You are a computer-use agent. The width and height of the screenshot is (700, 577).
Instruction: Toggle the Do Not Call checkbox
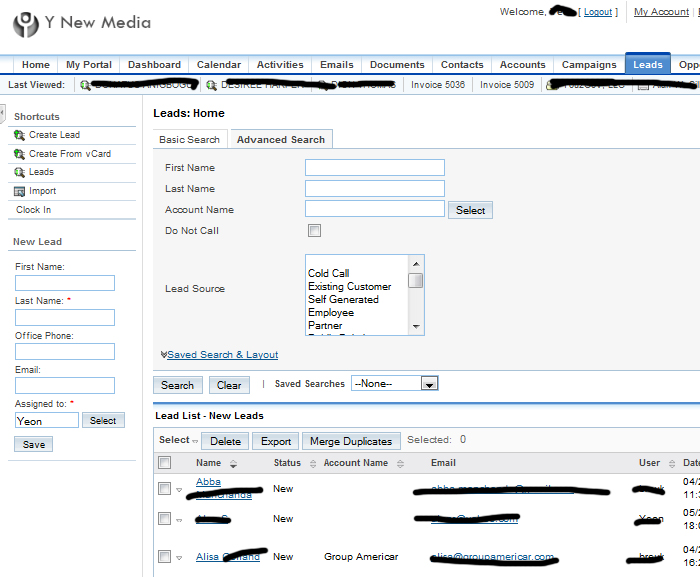click(x=314, y=231)
